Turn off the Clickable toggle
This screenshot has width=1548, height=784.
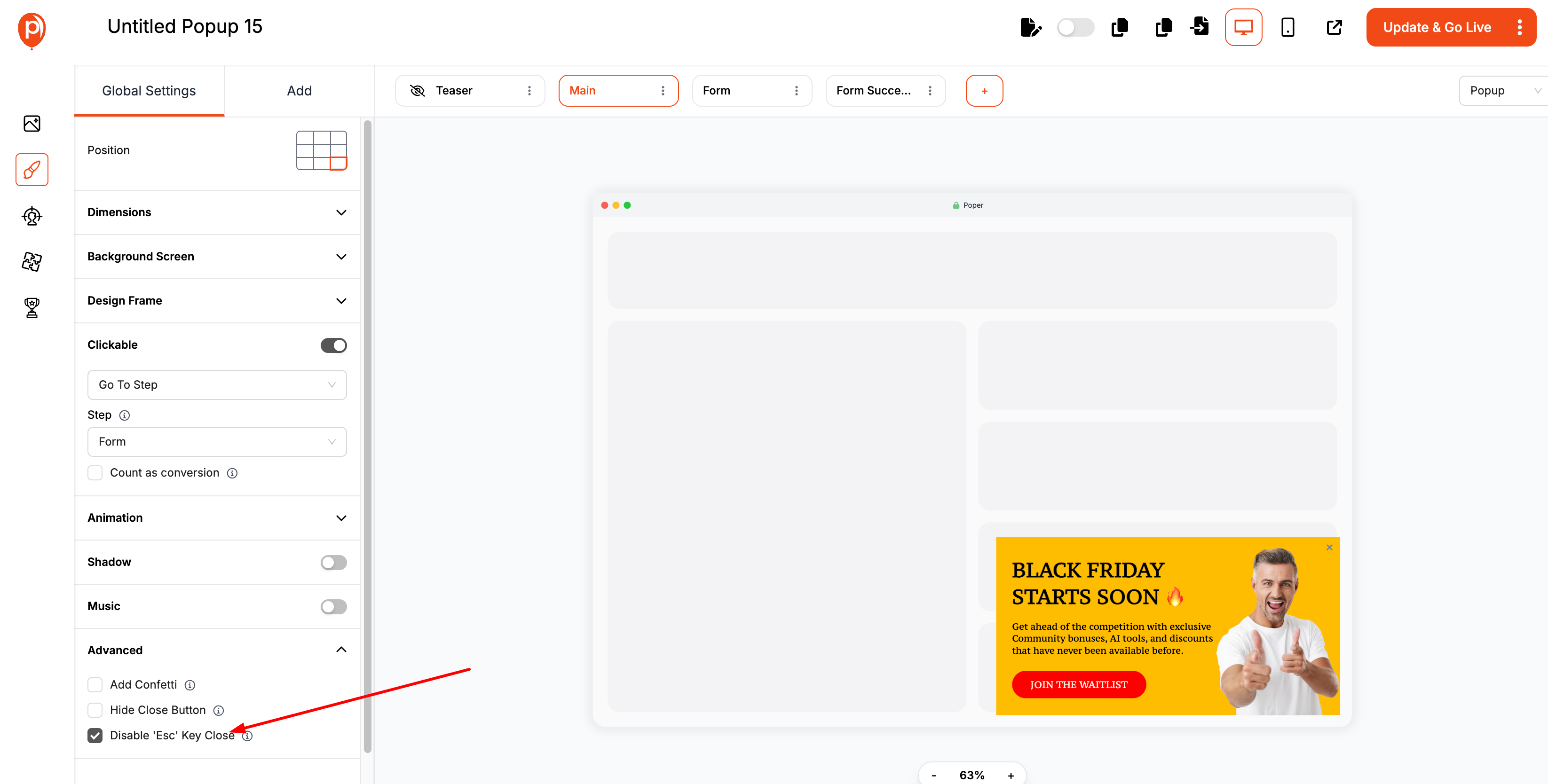click(333, 345)
